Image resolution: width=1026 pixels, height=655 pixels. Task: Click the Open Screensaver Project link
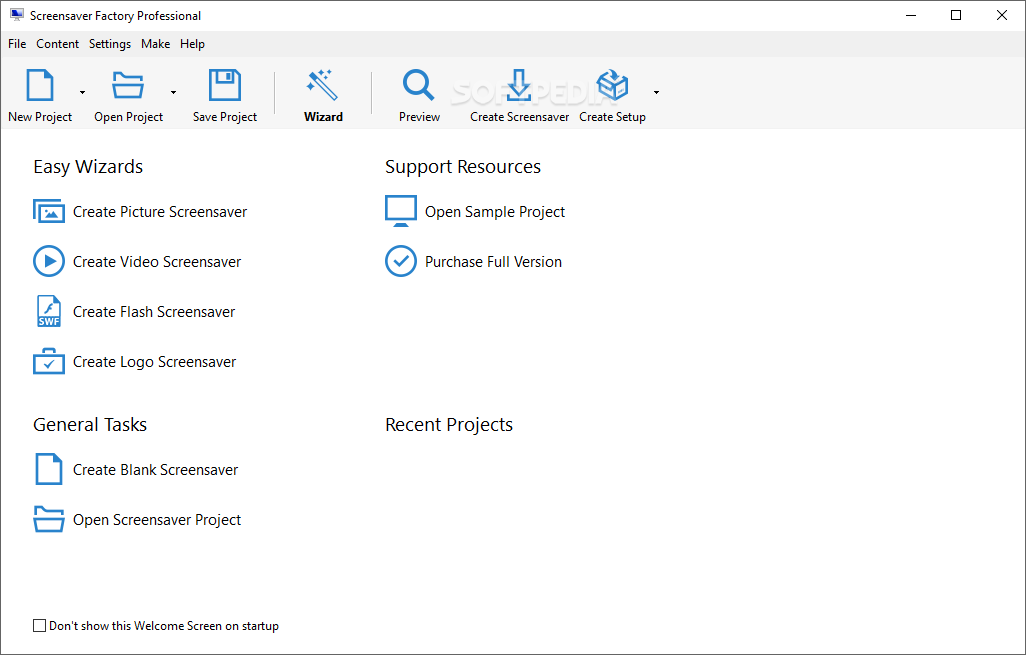click(157, 520)
